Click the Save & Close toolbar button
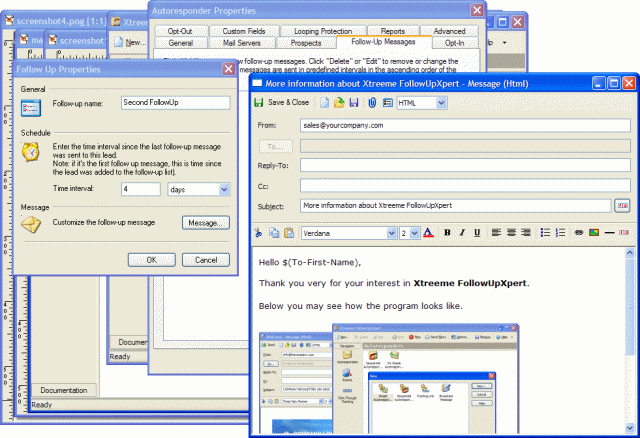The height and width of the screenshot is (438, 640). [282, 102]
